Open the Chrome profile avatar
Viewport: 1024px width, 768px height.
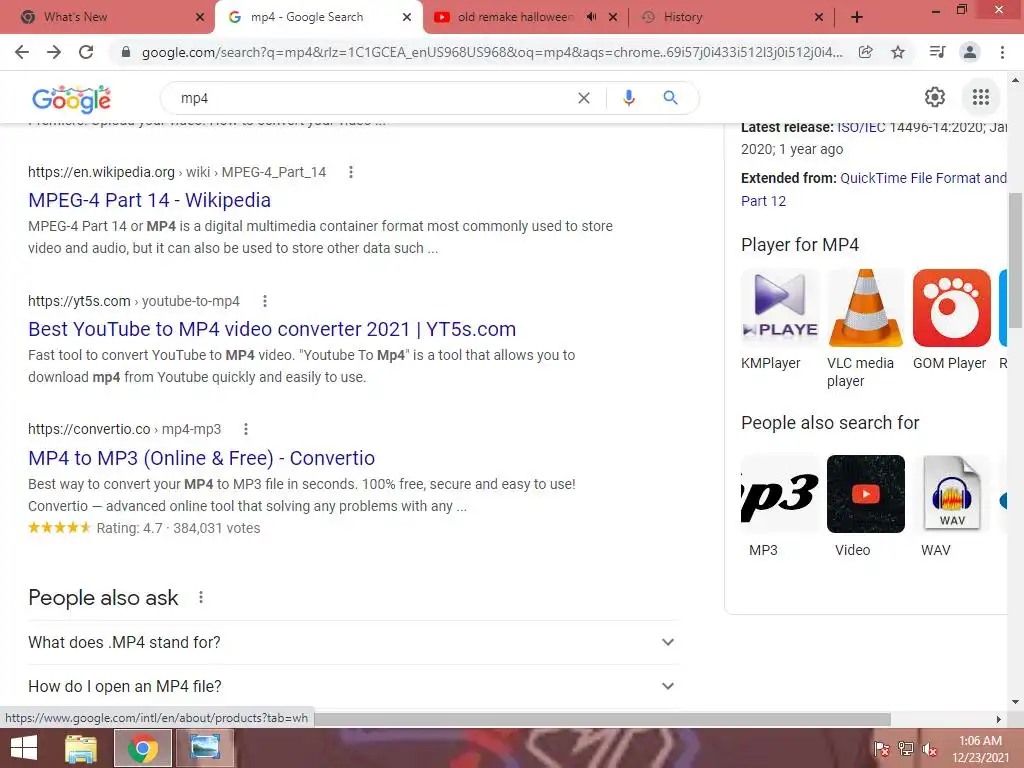pos(970,52)
